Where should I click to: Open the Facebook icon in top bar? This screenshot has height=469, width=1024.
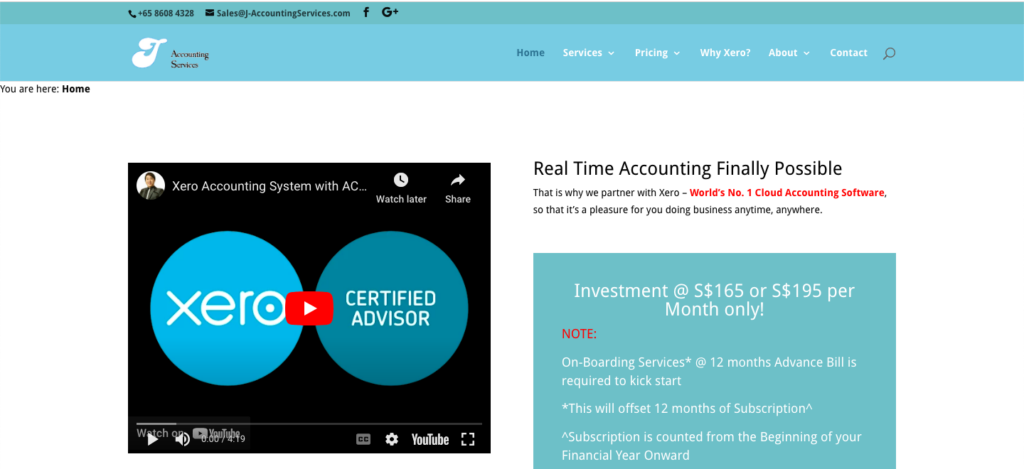point(366,12)
